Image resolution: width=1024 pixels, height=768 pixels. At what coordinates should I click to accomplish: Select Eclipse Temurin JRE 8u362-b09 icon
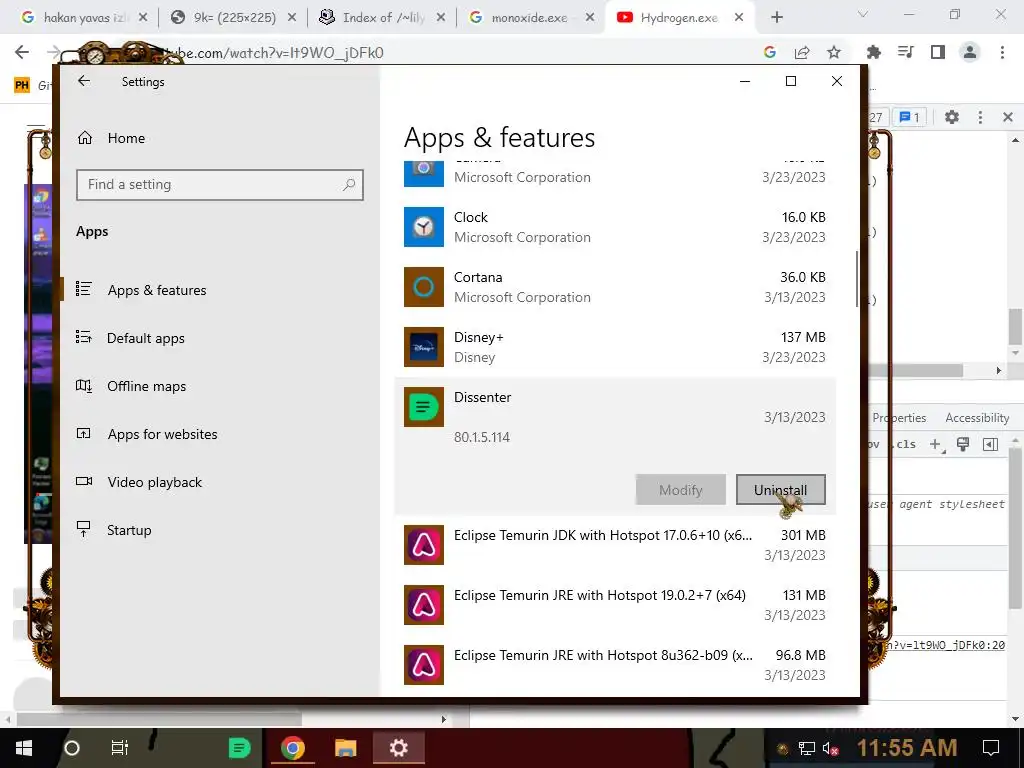[x=424, y=665]
